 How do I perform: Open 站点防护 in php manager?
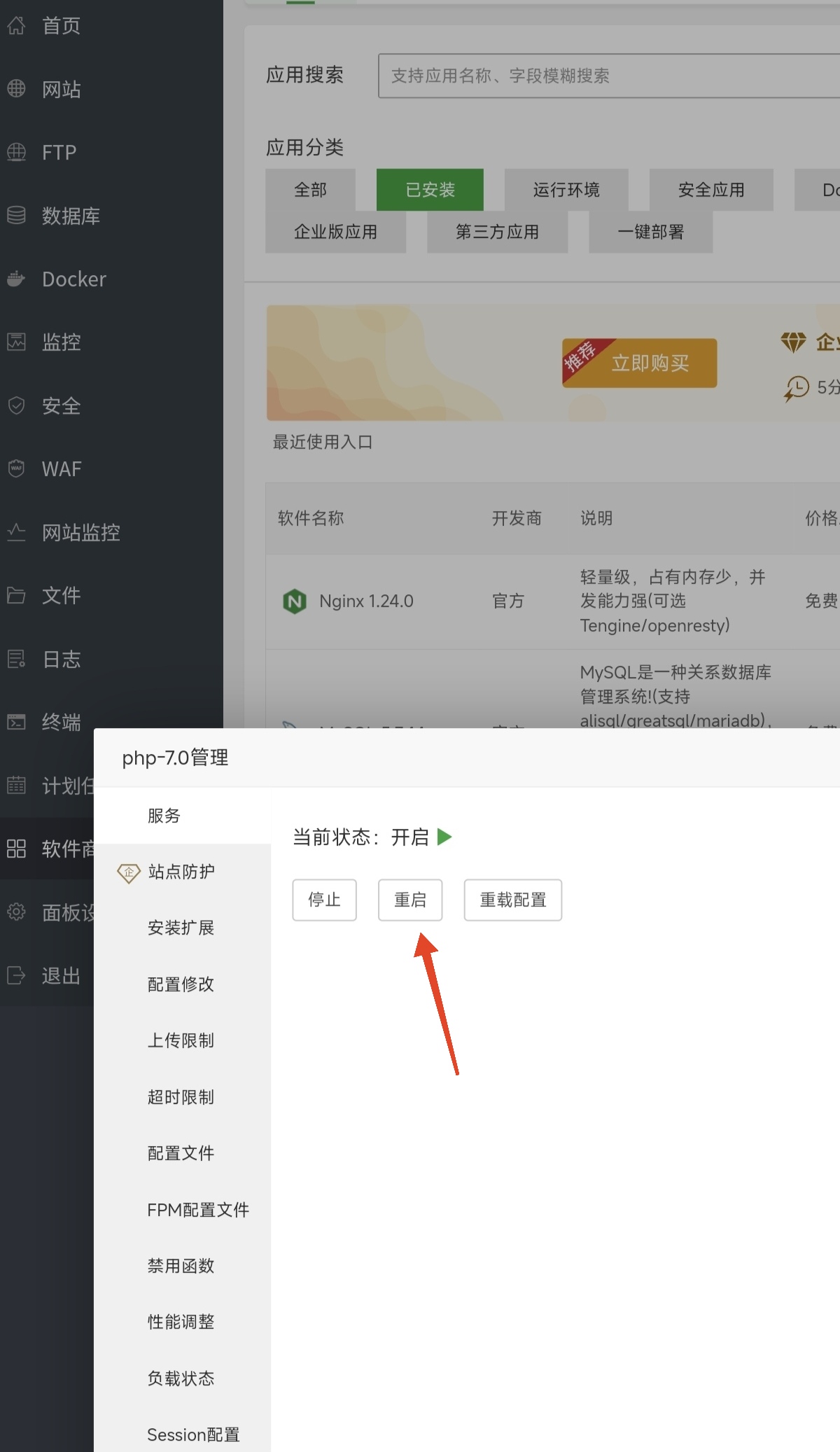[182, 872]
